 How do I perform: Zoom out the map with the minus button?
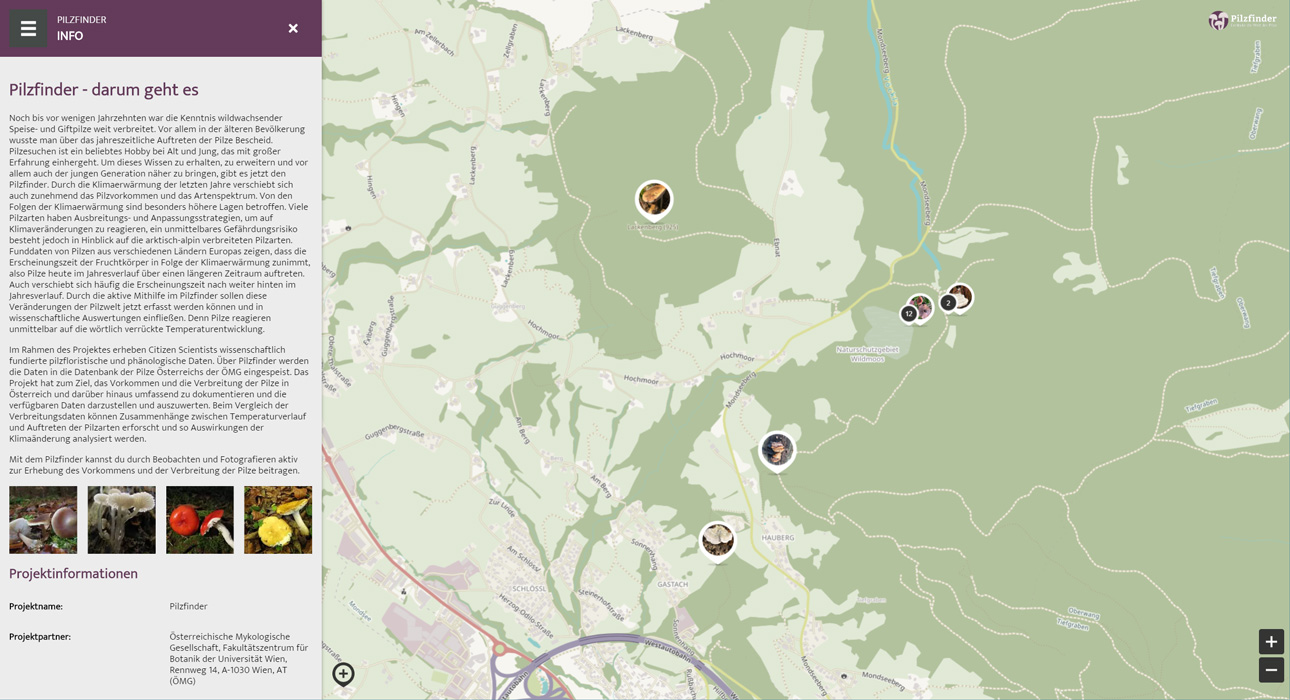[1271, 670]
